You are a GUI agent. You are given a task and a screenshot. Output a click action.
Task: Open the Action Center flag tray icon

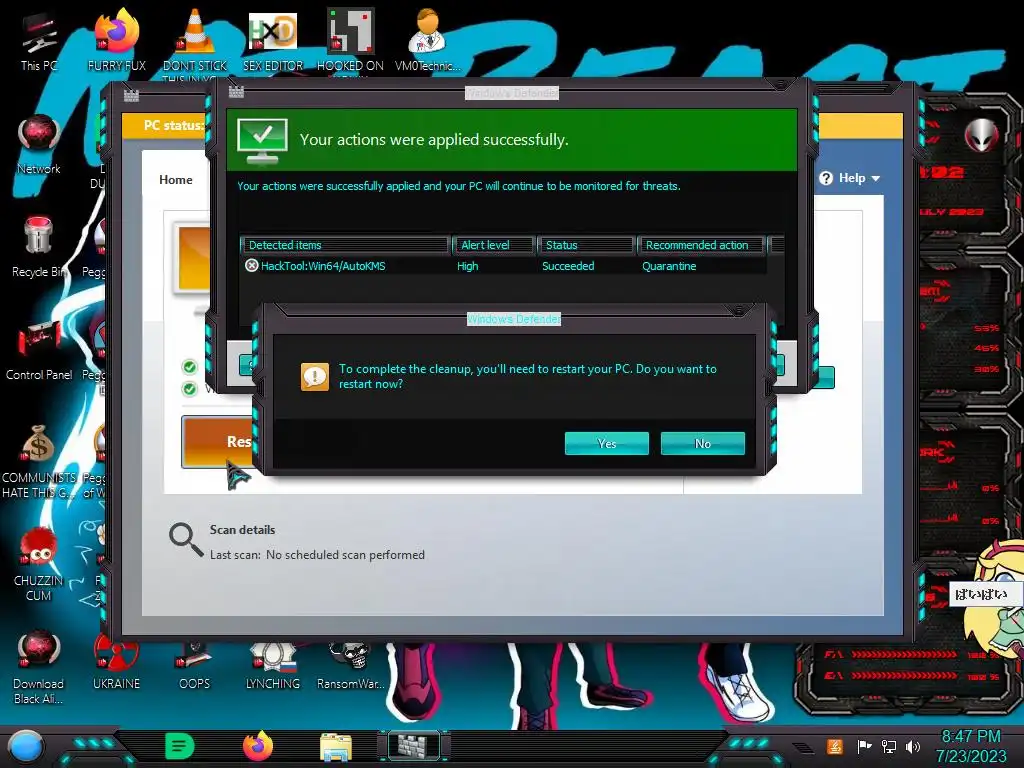864,746
